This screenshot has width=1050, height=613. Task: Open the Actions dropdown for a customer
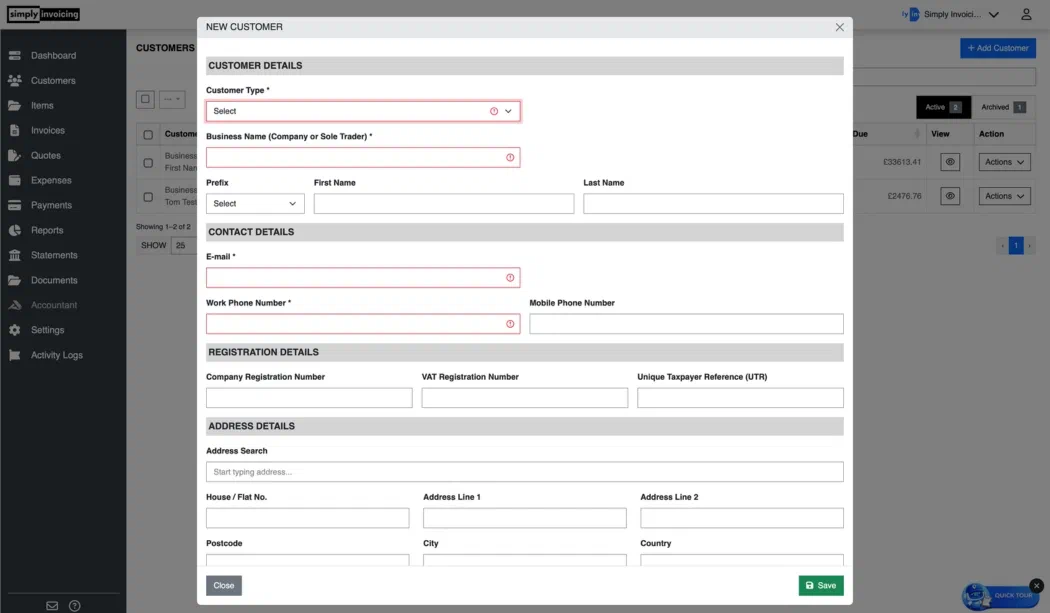click(1003, 161)
